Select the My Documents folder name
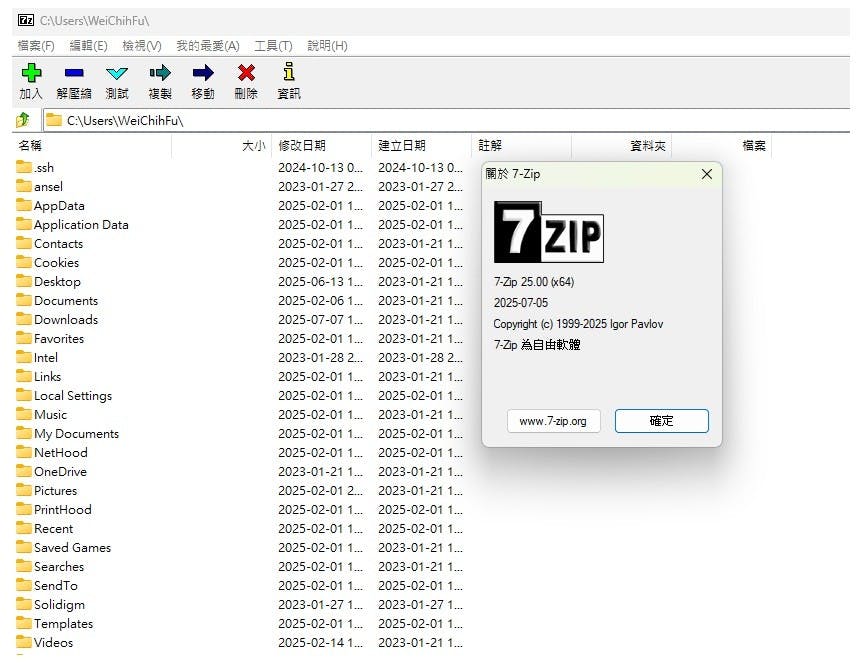This screenshot has height=663, width=865. tap(76, 434)
